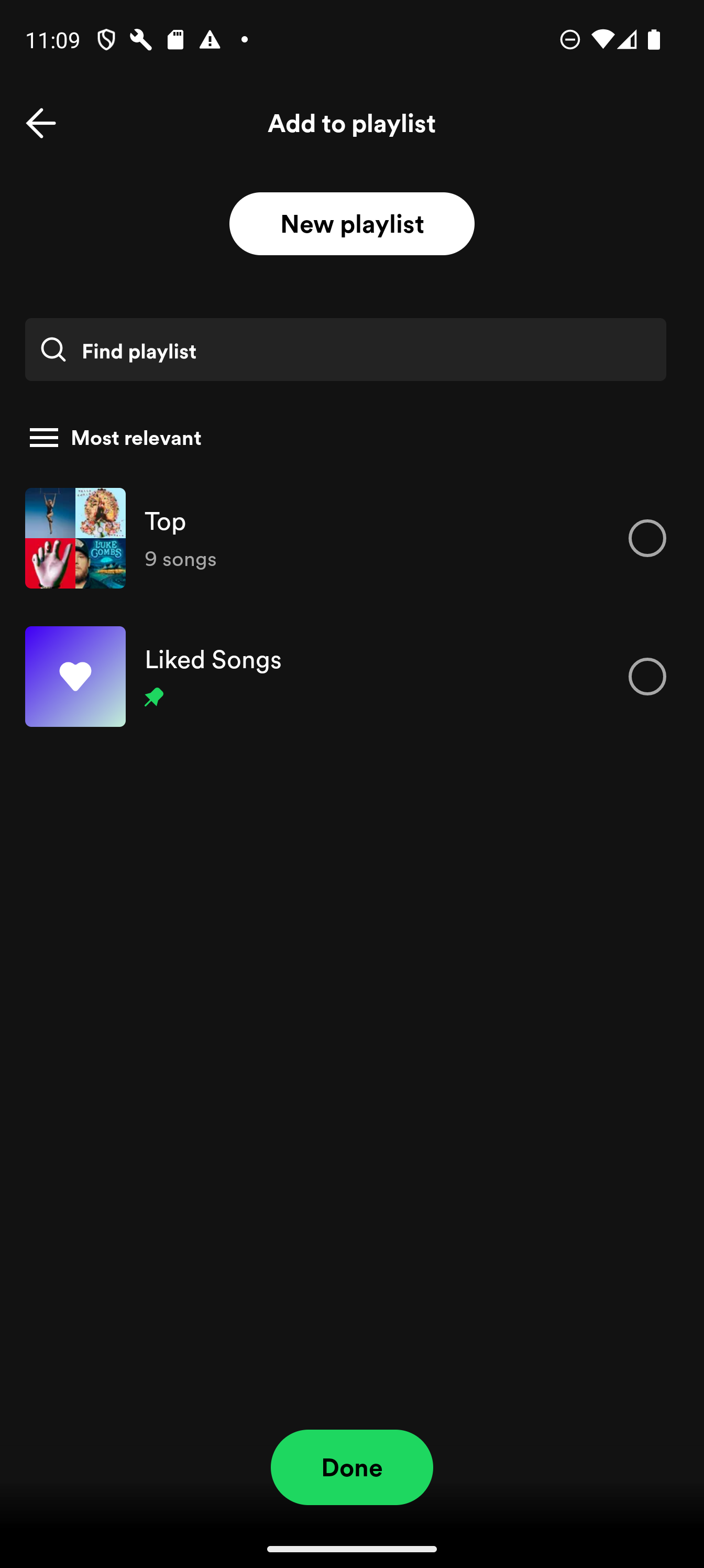Open the wrench icon in status bar

pos(140,40)
